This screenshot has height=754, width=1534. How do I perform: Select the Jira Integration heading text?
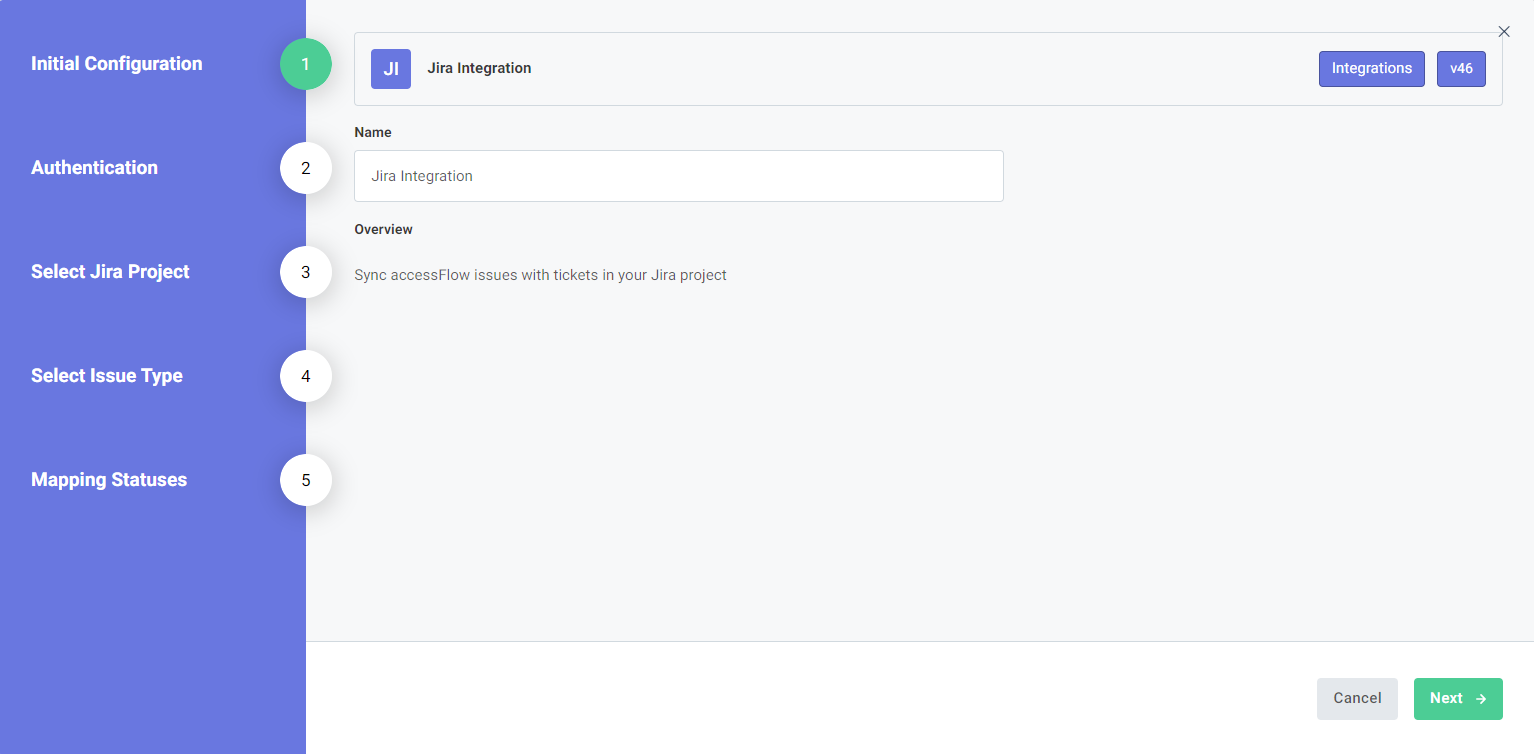(x=479, y=68)
